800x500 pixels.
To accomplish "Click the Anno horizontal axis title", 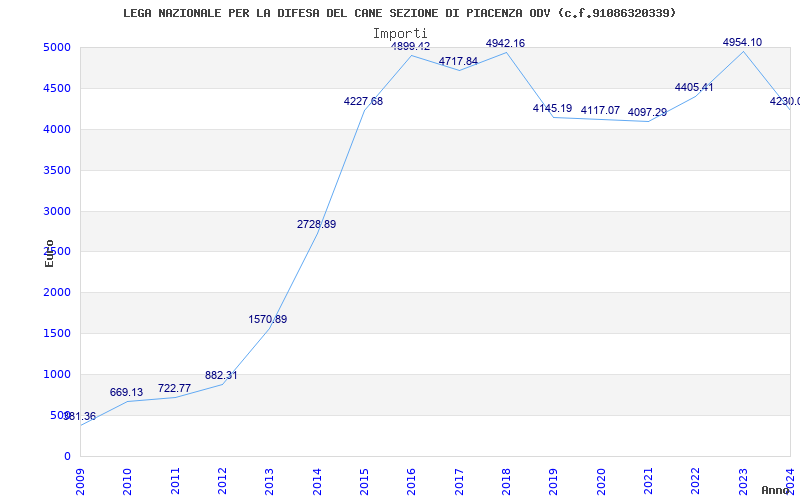I will tap(775, 491).
